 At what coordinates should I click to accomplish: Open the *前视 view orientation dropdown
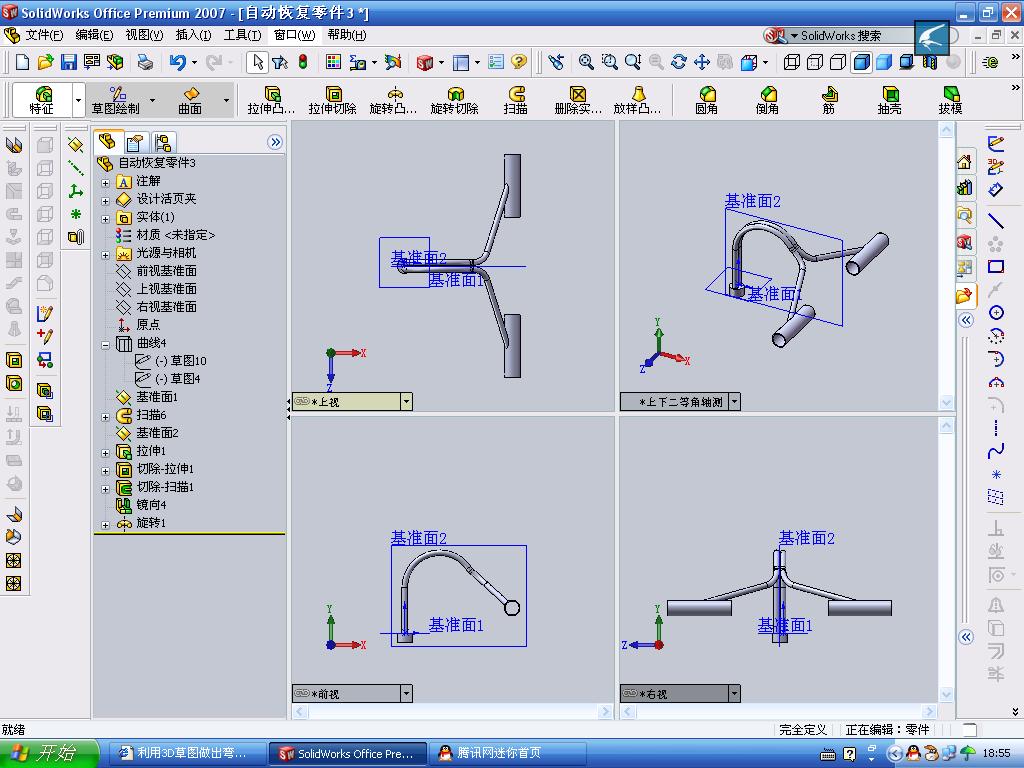tap(406, 694)
